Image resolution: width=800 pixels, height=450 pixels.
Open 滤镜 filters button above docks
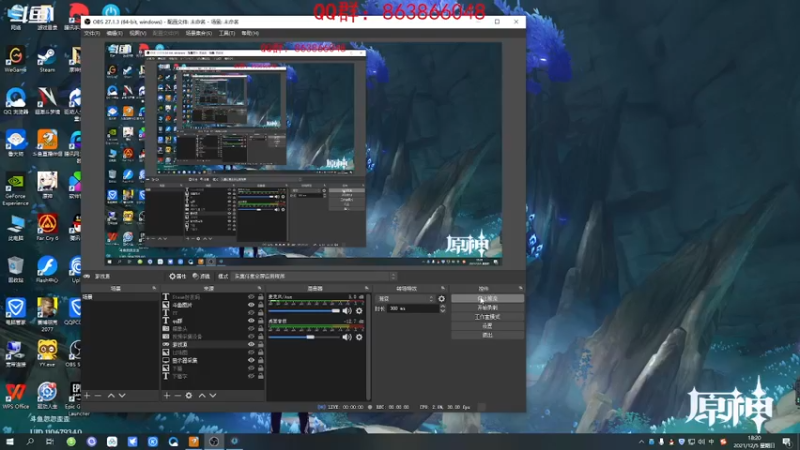click(202, 276)
